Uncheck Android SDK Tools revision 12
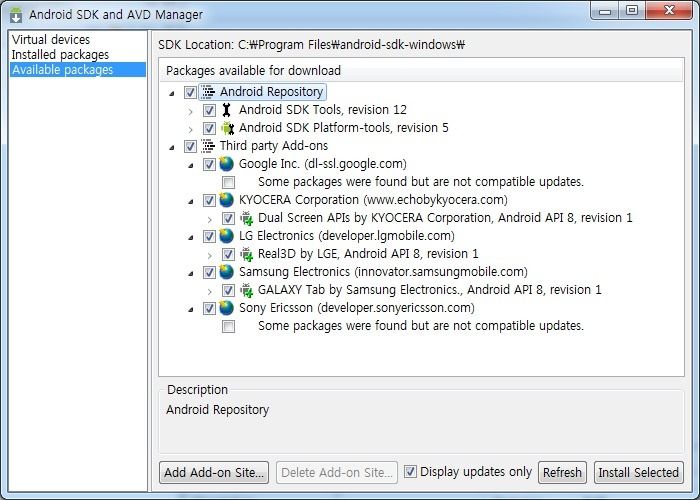The width and height of the screenshot is (700, 500). (209, 110)
